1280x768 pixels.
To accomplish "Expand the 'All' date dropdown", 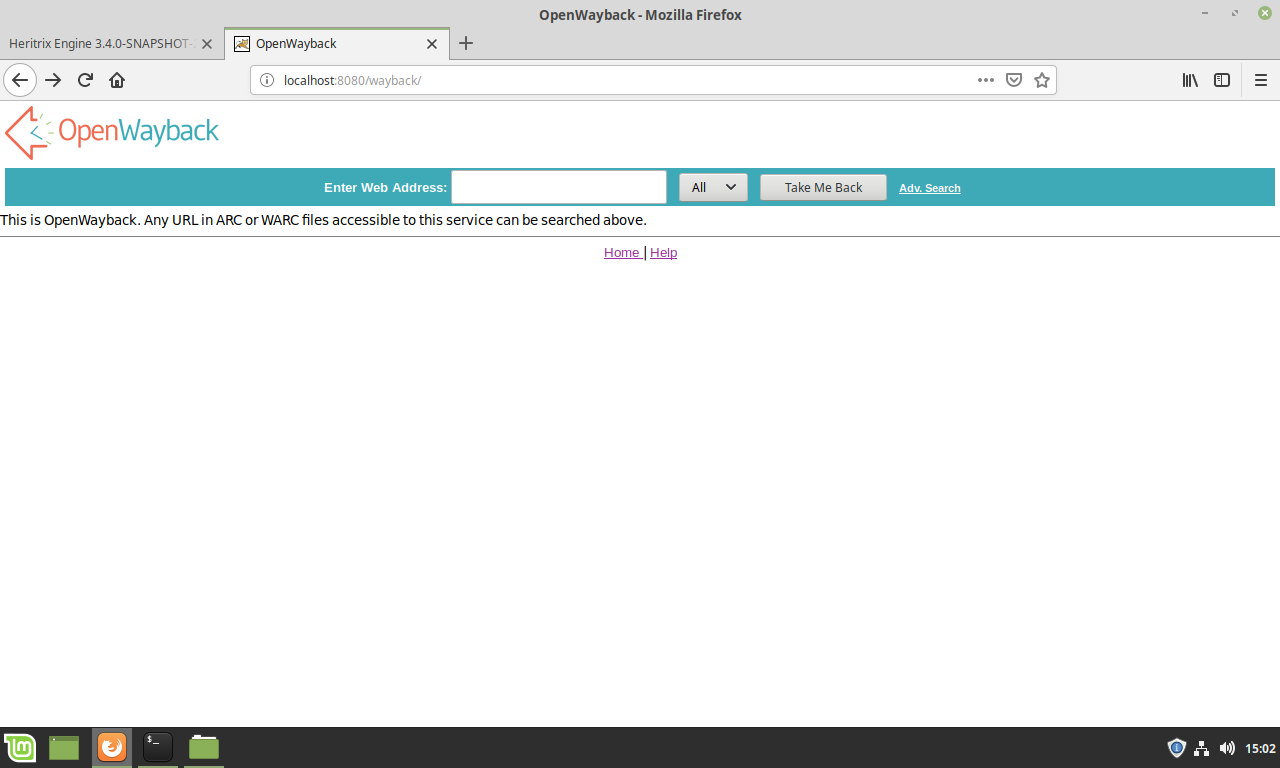I will click(713, 187).
